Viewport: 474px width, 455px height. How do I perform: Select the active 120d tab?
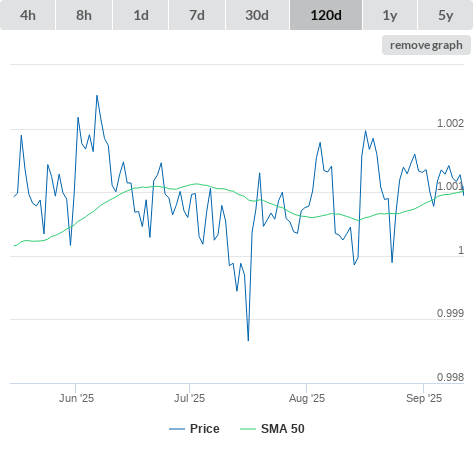pyautogui.click(x=326, y=15)
